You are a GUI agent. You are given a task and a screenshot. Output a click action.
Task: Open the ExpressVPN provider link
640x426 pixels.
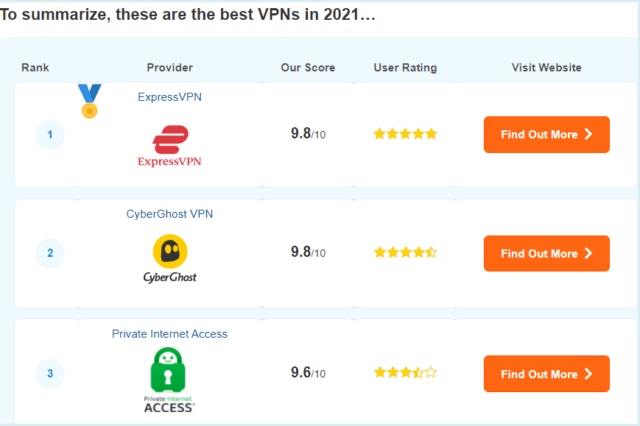tap(169, 97)
